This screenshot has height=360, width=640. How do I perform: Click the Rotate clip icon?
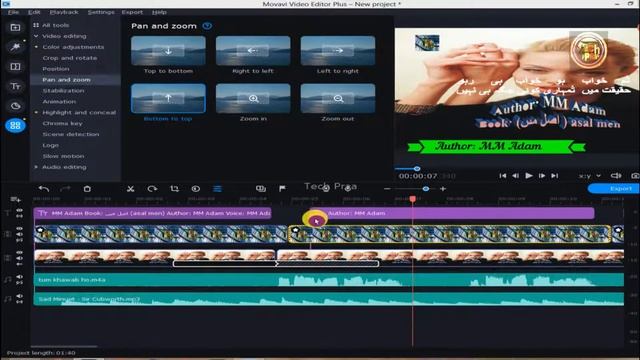click(x=152, y=189)
